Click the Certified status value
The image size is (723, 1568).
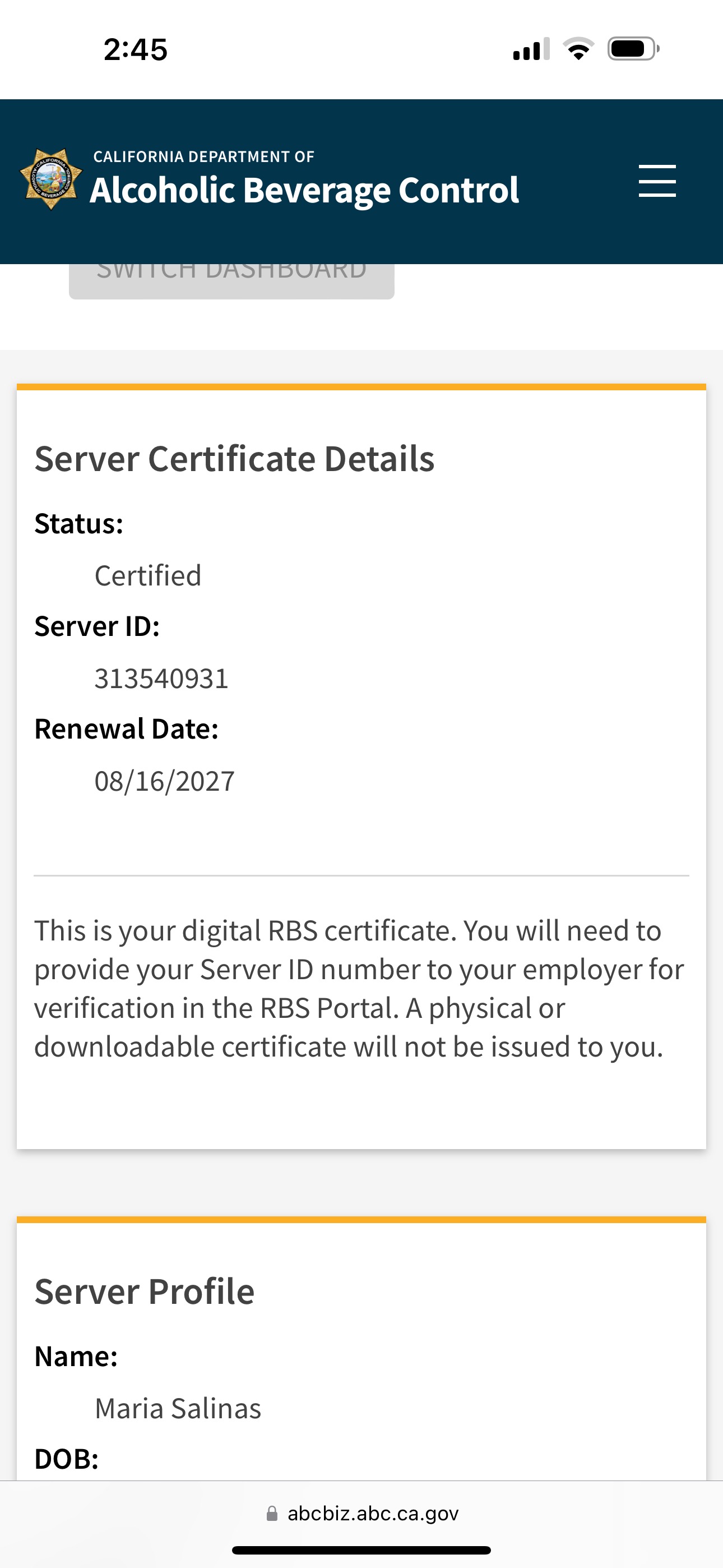click(148, 575)
